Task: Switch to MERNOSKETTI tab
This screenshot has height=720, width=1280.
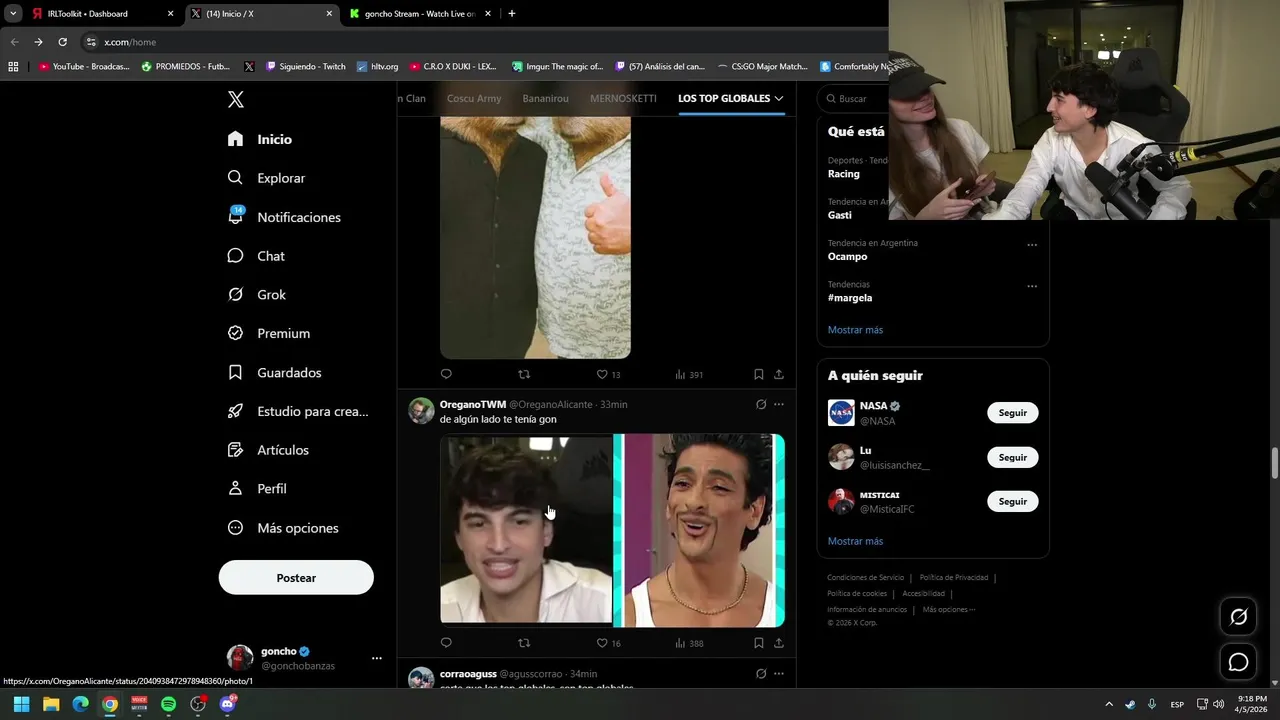Action: click(623, 98)
